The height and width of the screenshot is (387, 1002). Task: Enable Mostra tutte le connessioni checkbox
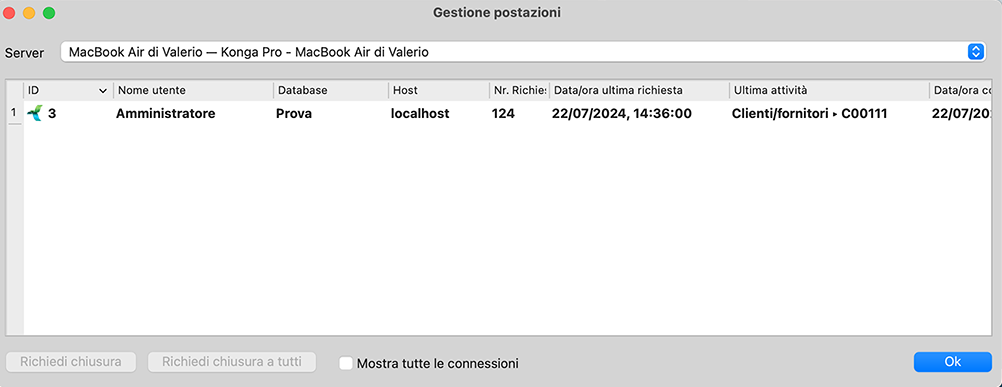(x=346, y=363)
